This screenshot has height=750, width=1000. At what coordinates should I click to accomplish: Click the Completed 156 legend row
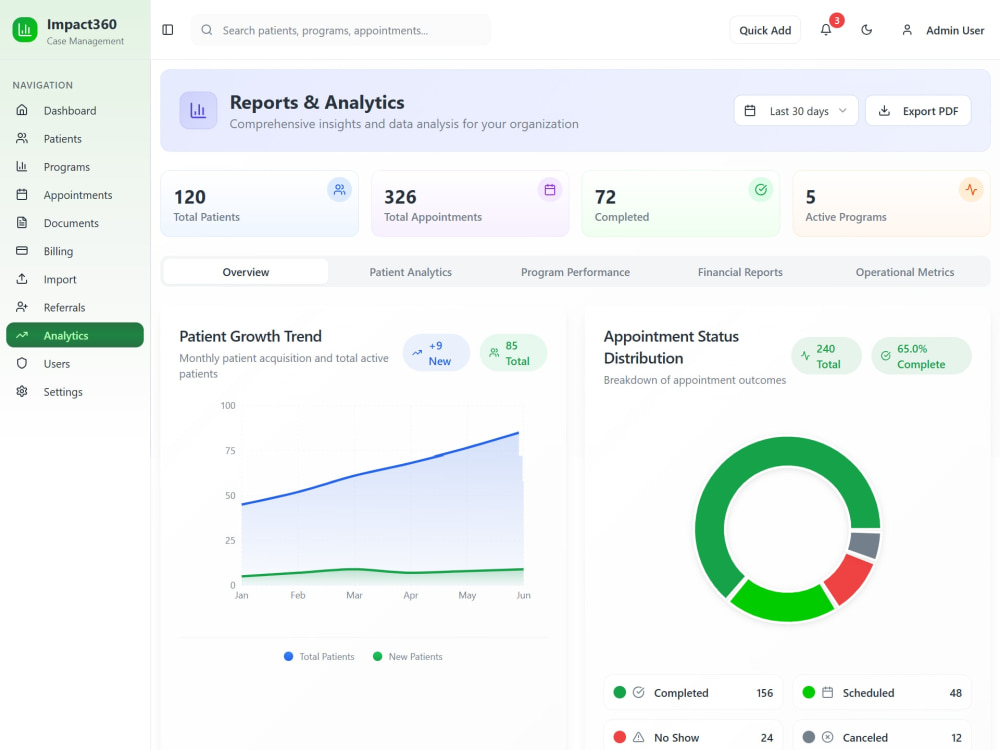coord(693,693)
